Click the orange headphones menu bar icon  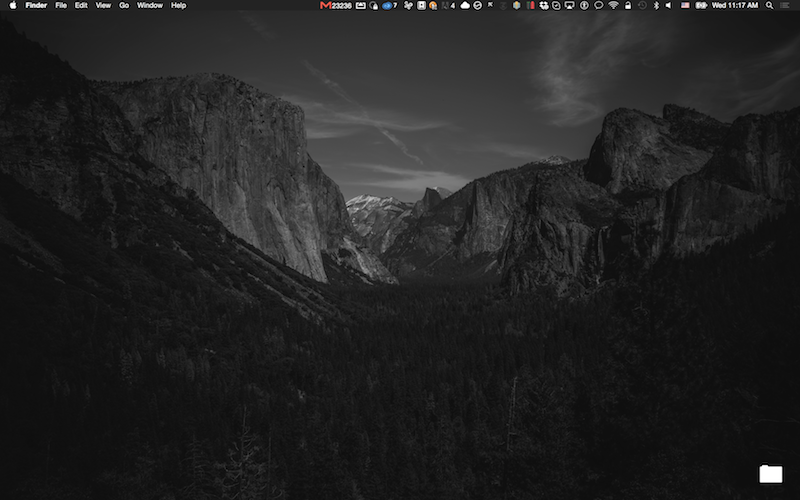click(x=433, y=6)
